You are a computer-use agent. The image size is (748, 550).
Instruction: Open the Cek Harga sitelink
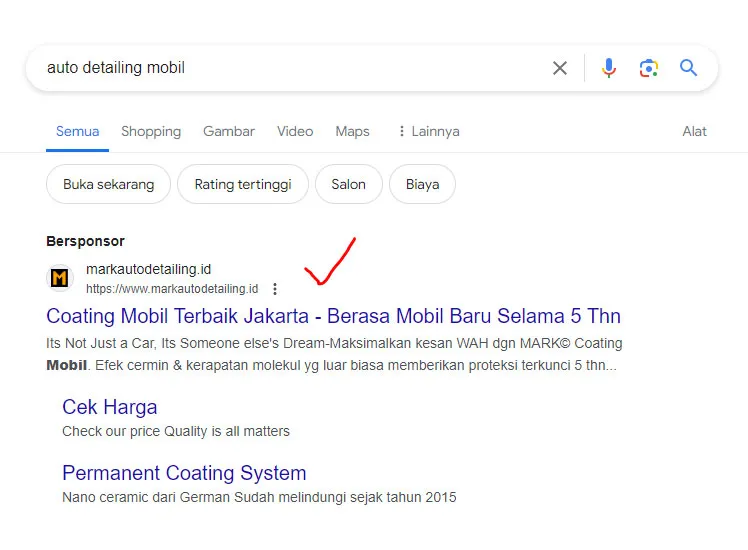click(109, 407)
